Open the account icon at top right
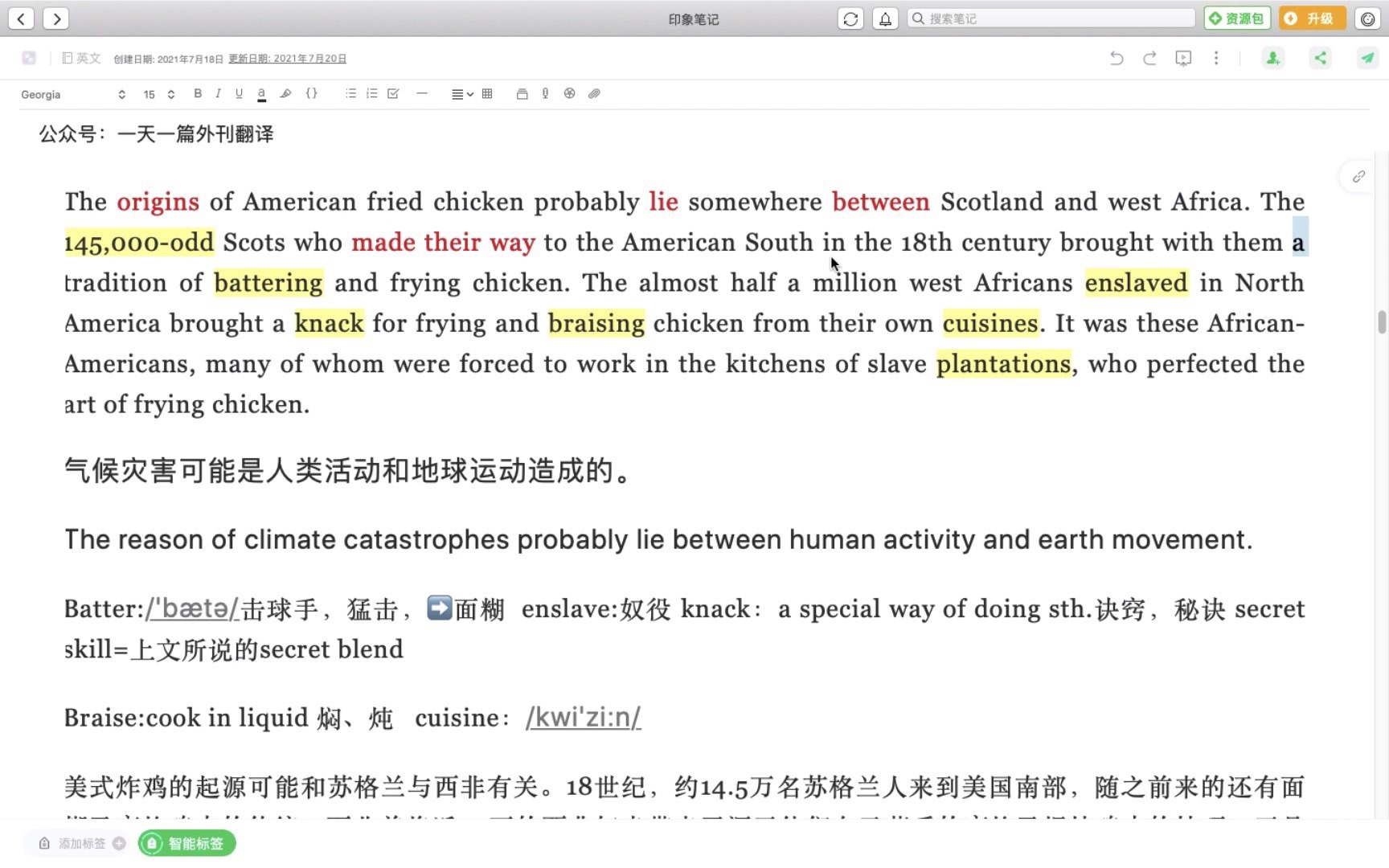Screen dimensions: 1389x868 click(1367, 18)
